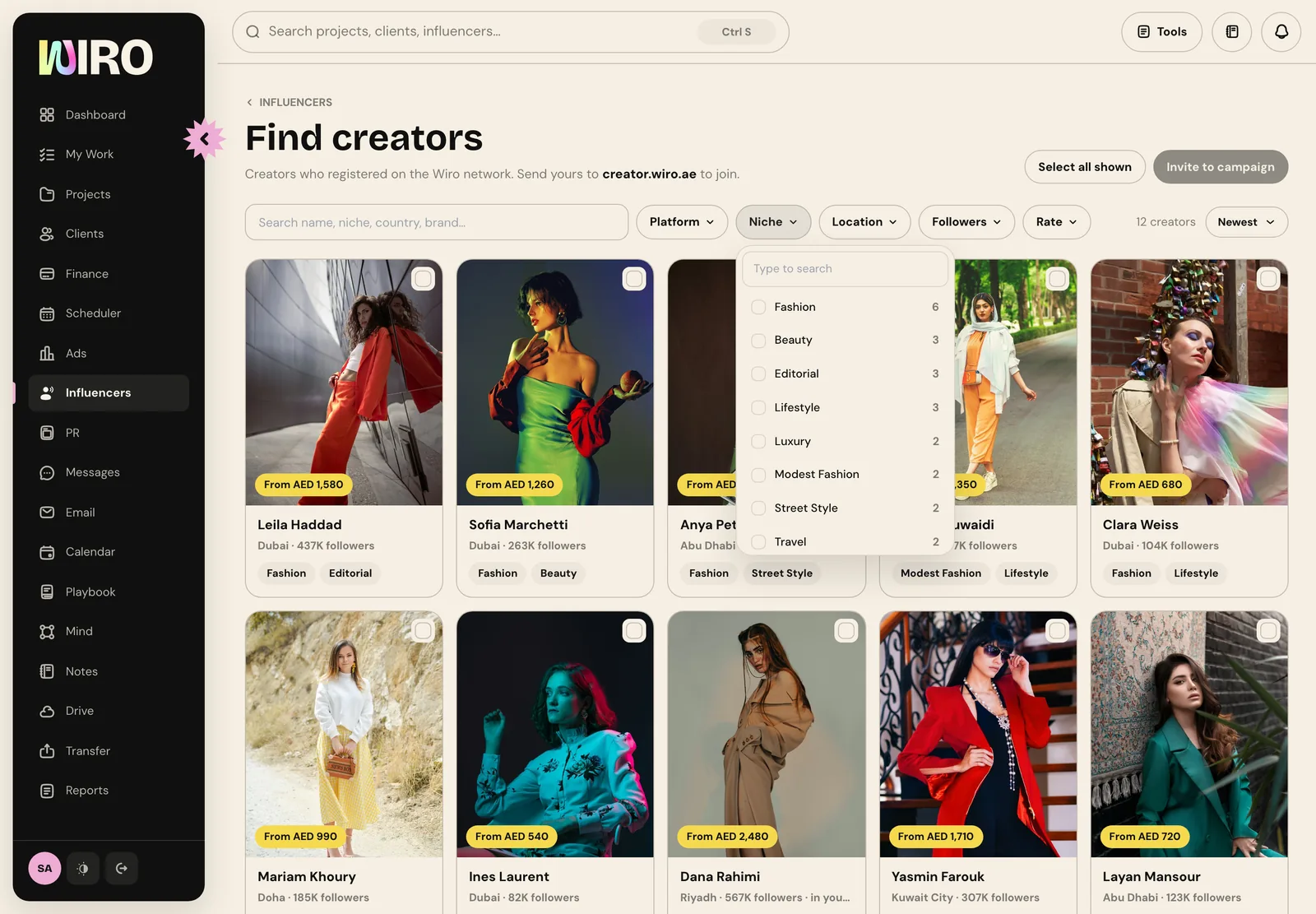Click the logout icon at the sidebar bottom
1316x914 pixels.
[x=122, y=868]
